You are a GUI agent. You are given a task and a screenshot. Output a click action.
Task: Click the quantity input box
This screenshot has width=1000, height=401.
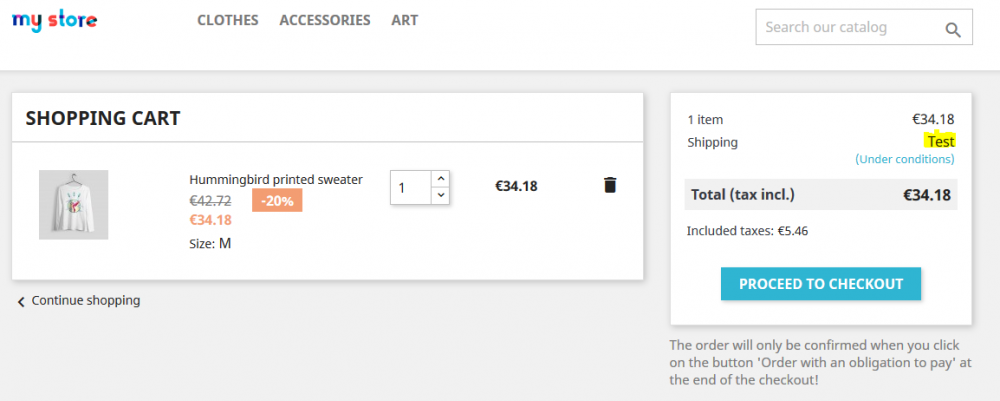click(410, 187)
